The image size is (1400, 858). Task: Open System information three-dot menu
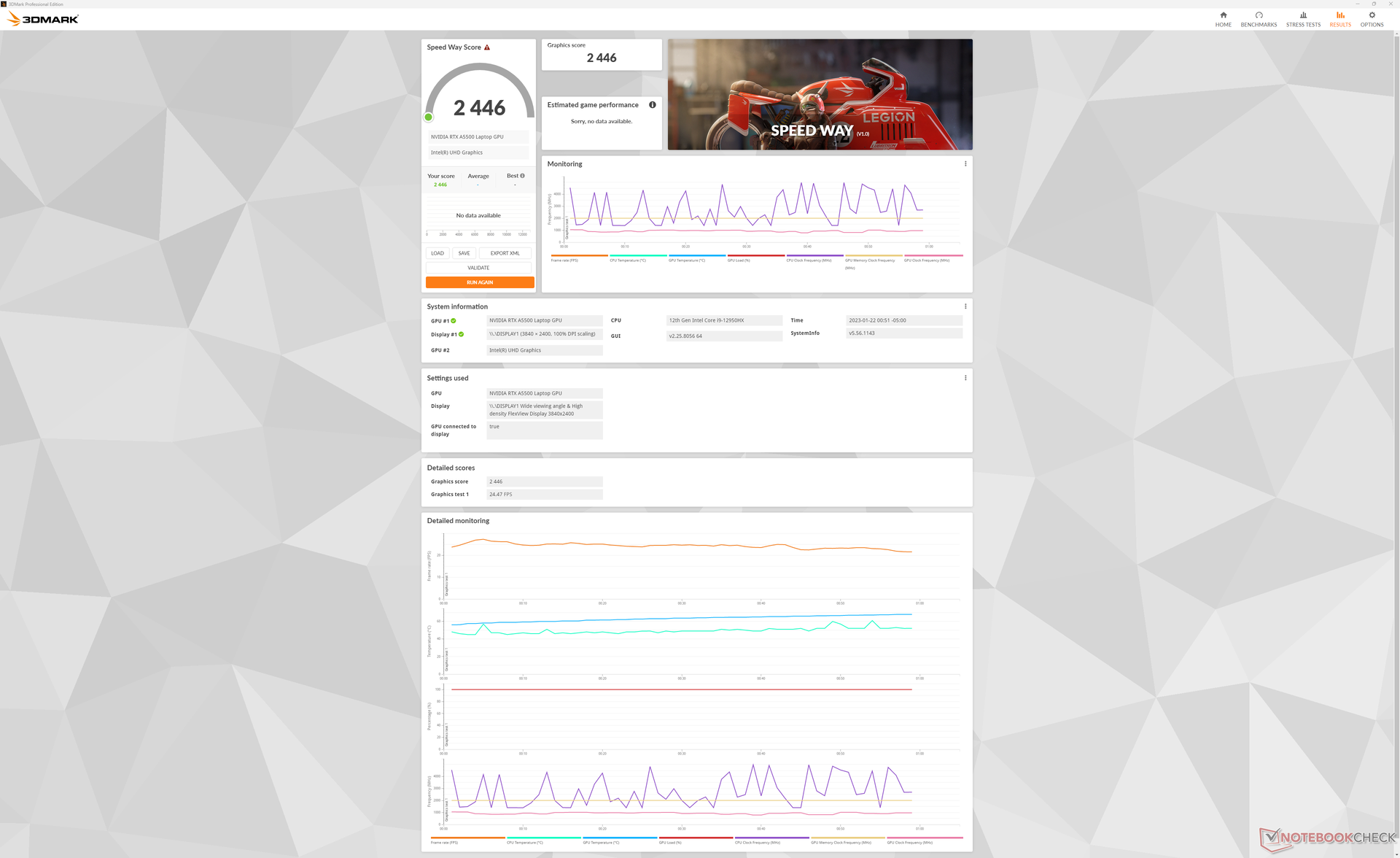pos(965,306)
